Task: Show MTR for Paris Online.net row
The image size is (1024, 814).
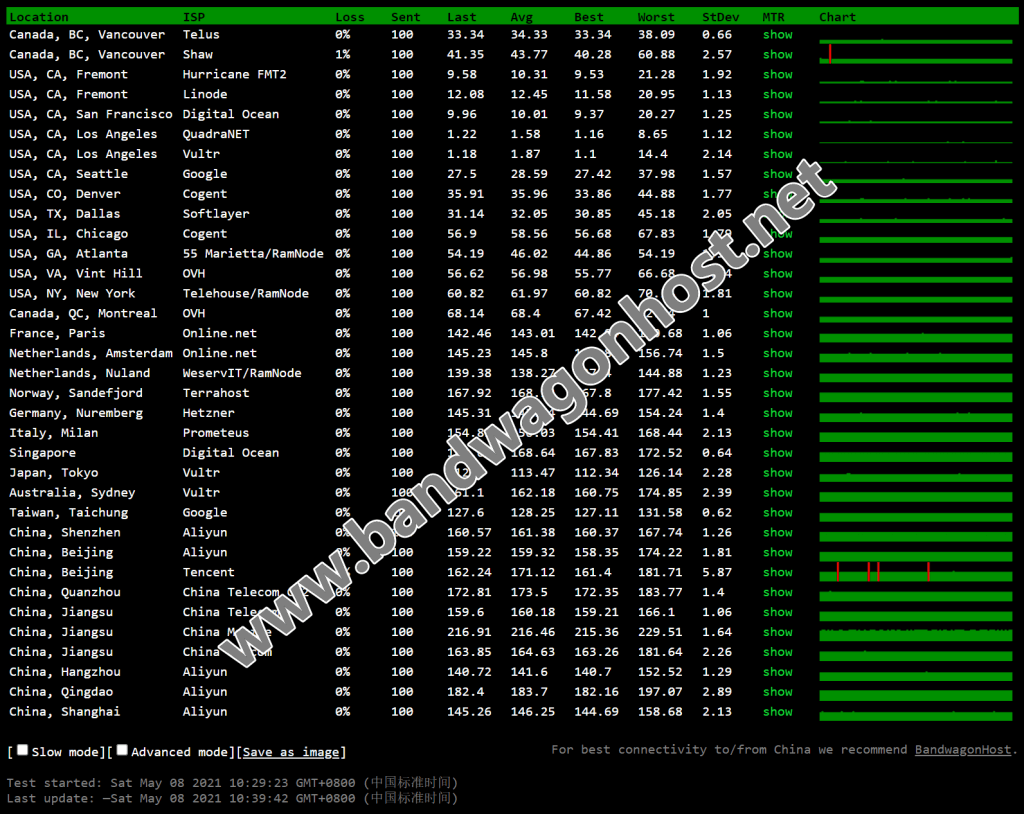Action: point(778,334)
